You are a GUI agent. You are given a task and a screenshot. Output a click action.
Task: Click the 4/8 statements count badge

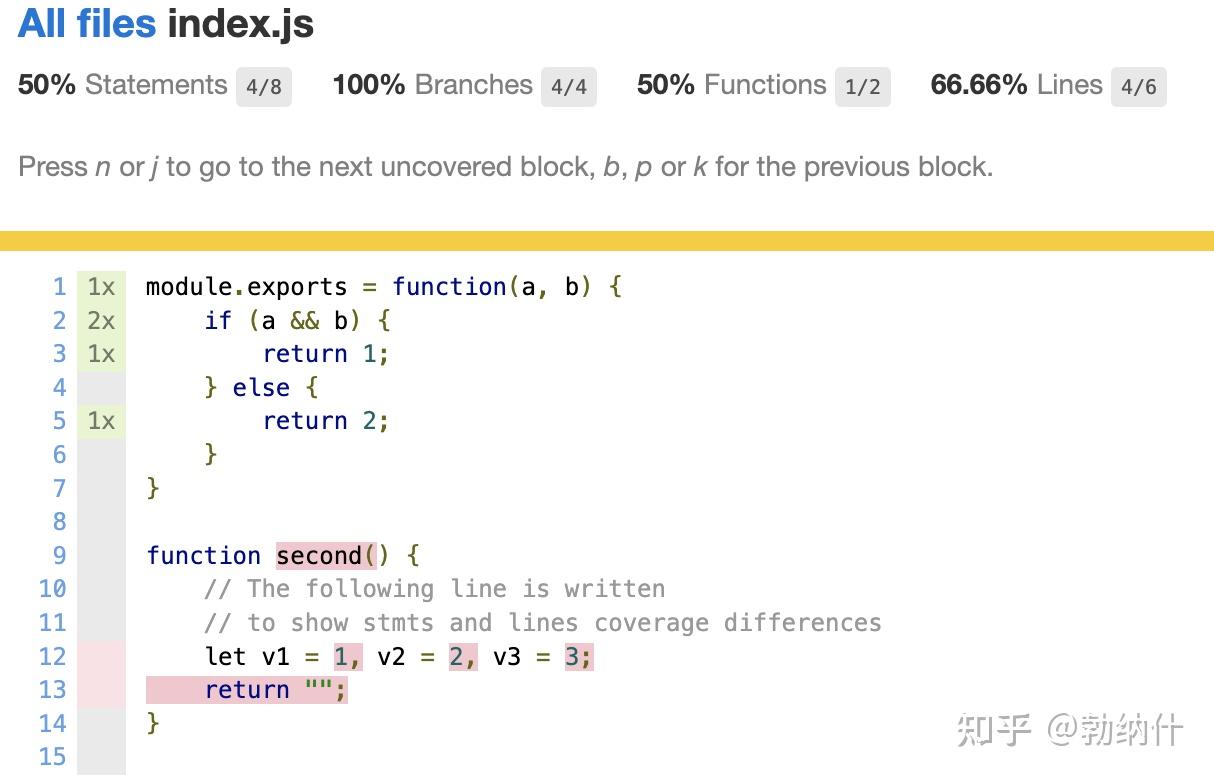tap(263, 87)
